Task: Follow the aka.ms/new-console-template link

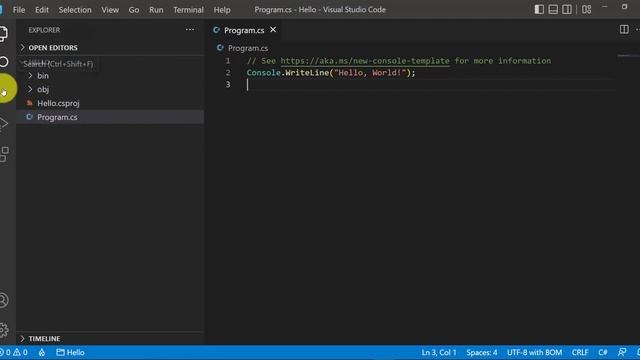Action: click(x=365, y=61)
